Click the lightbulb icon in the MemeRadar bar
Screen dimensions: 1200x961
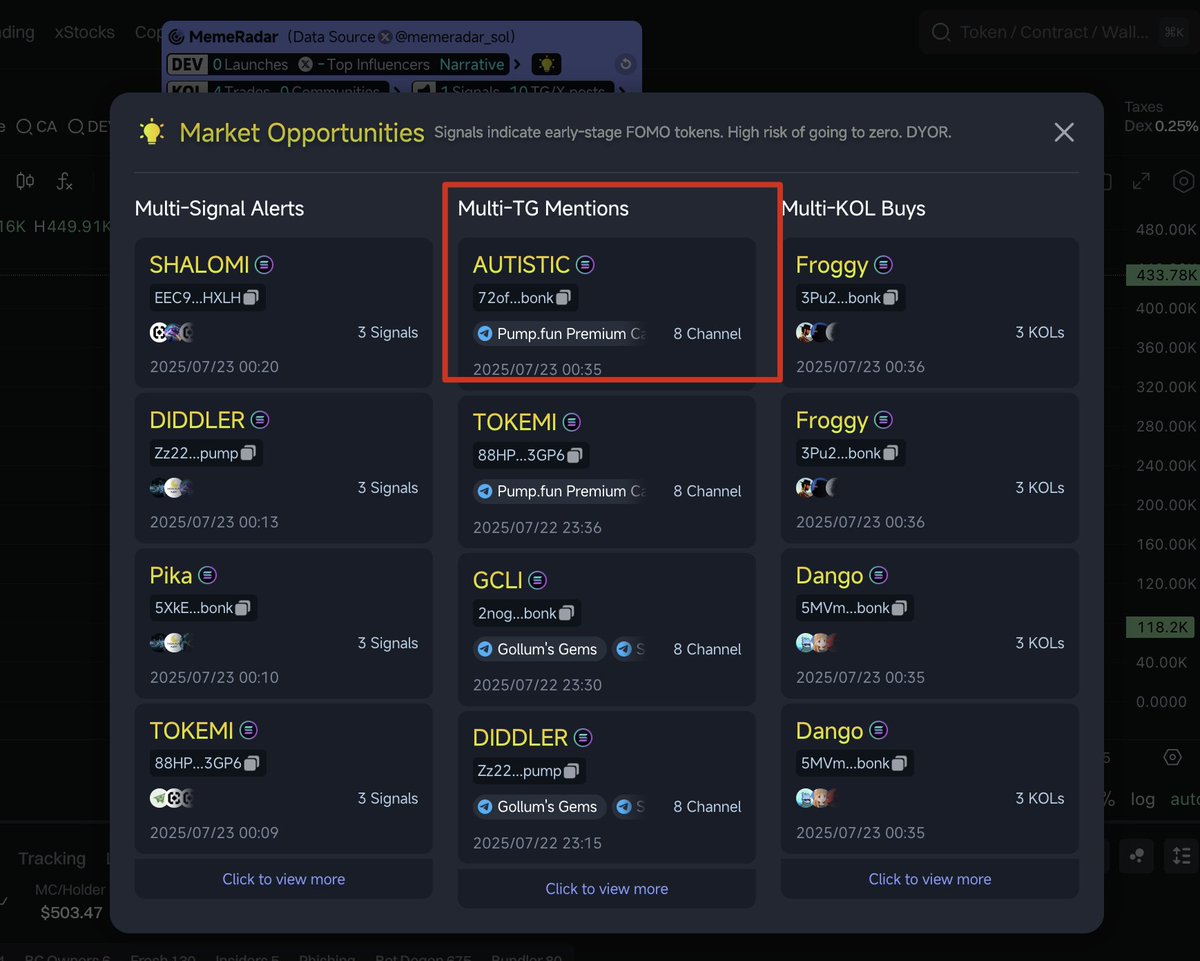coord(547,64)
